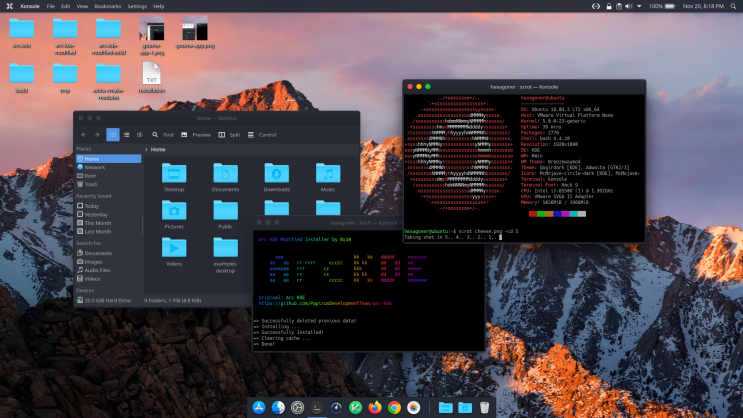Select the examples.desktop file in Dolphin
743x418 pixels.
tap(226, 255)
